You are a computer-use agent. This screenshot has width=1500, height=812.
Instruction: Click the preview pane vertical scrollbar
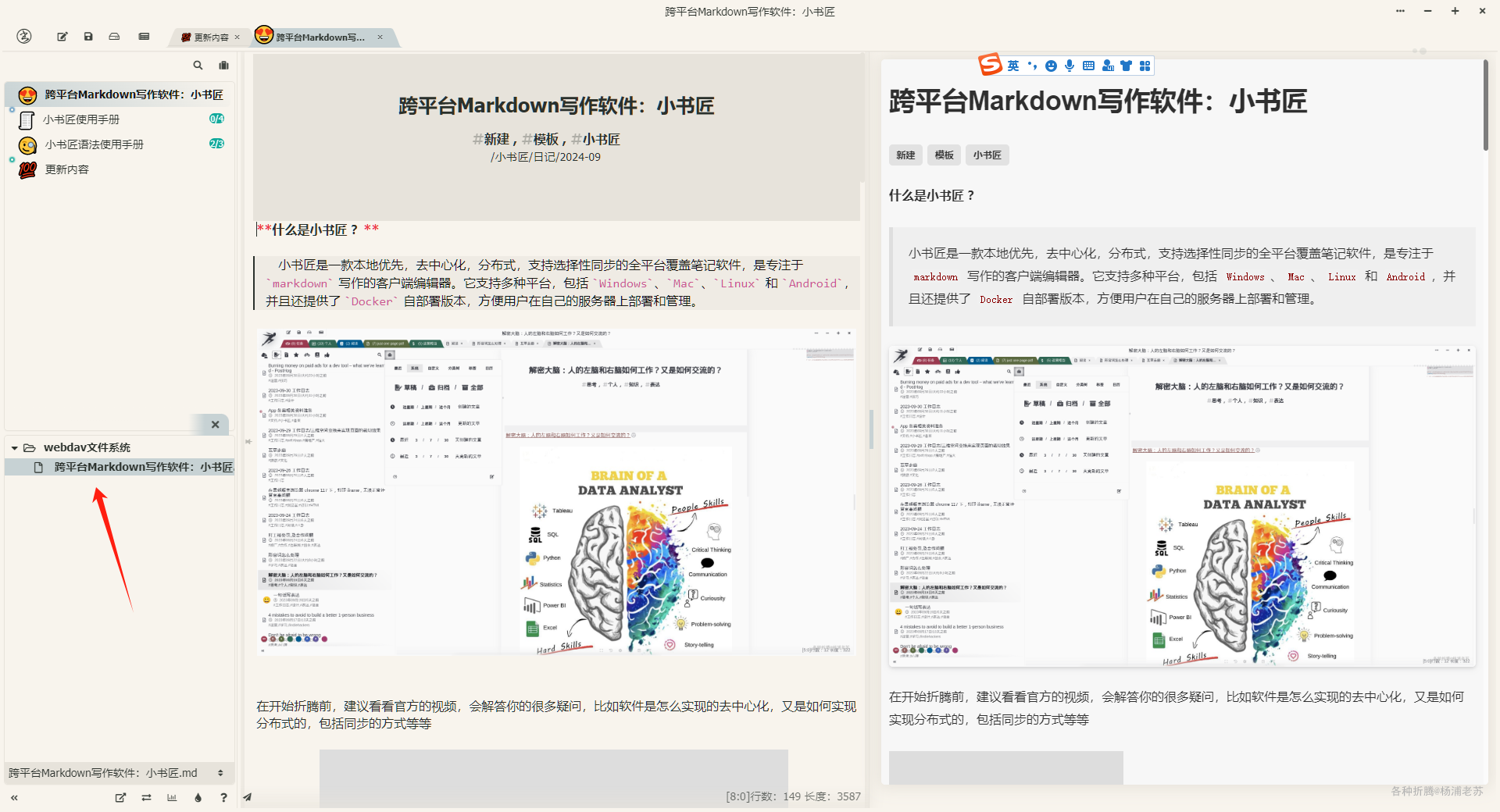point(1485,107)
